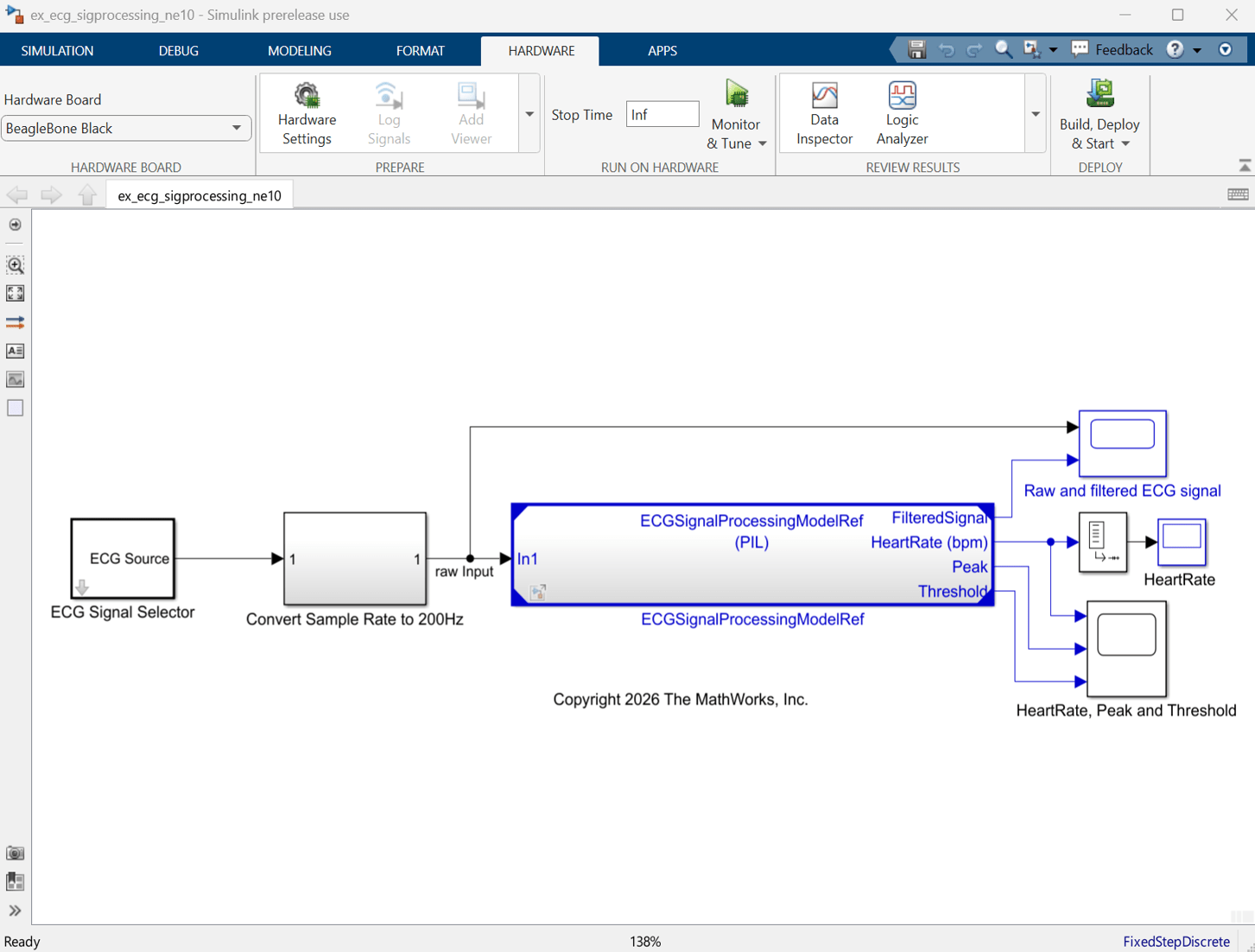Select the Convert Sample Rate block
This screenshot has width=1255, height=952.
(355, 559)
